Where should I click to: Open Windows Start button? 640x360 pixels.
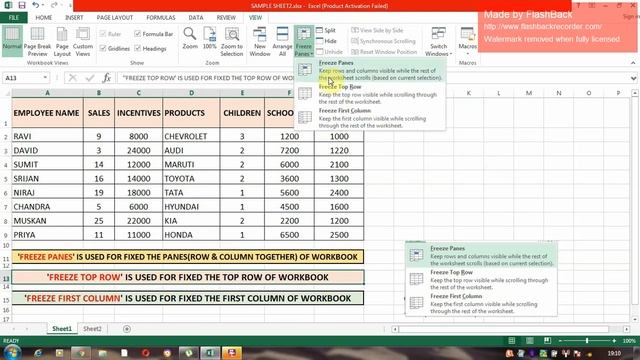point(12,352)
